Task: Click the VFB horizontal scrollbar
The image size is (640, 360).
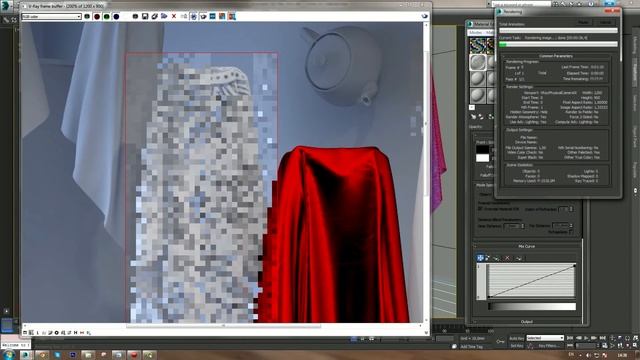Action: click(x=223, y=326)
